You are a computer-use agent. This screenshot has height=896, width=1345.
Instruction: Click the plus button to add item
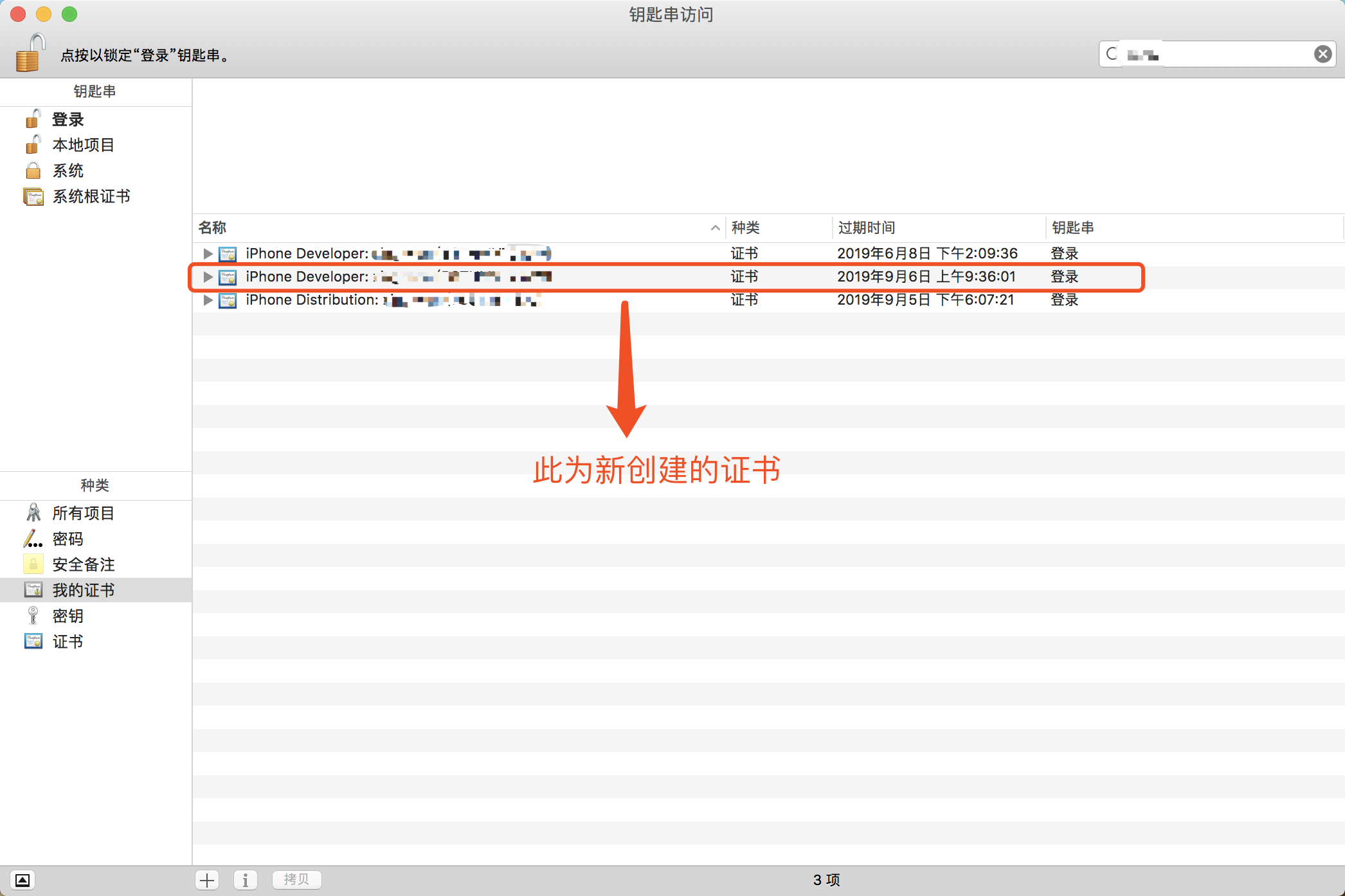pyautogui.click(x=207, y=880)
